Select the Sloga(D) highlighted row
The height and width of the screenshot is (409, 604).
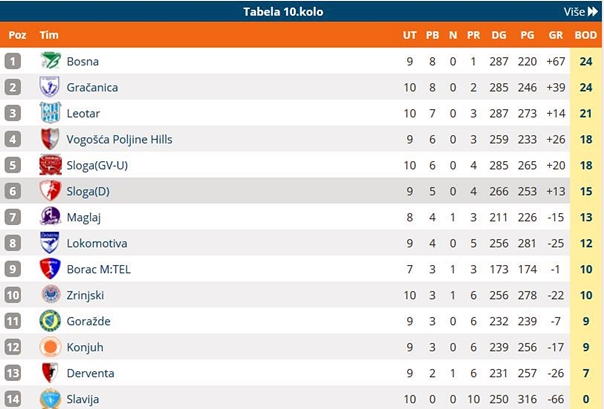pyautogui.click(x=300, y=191)
